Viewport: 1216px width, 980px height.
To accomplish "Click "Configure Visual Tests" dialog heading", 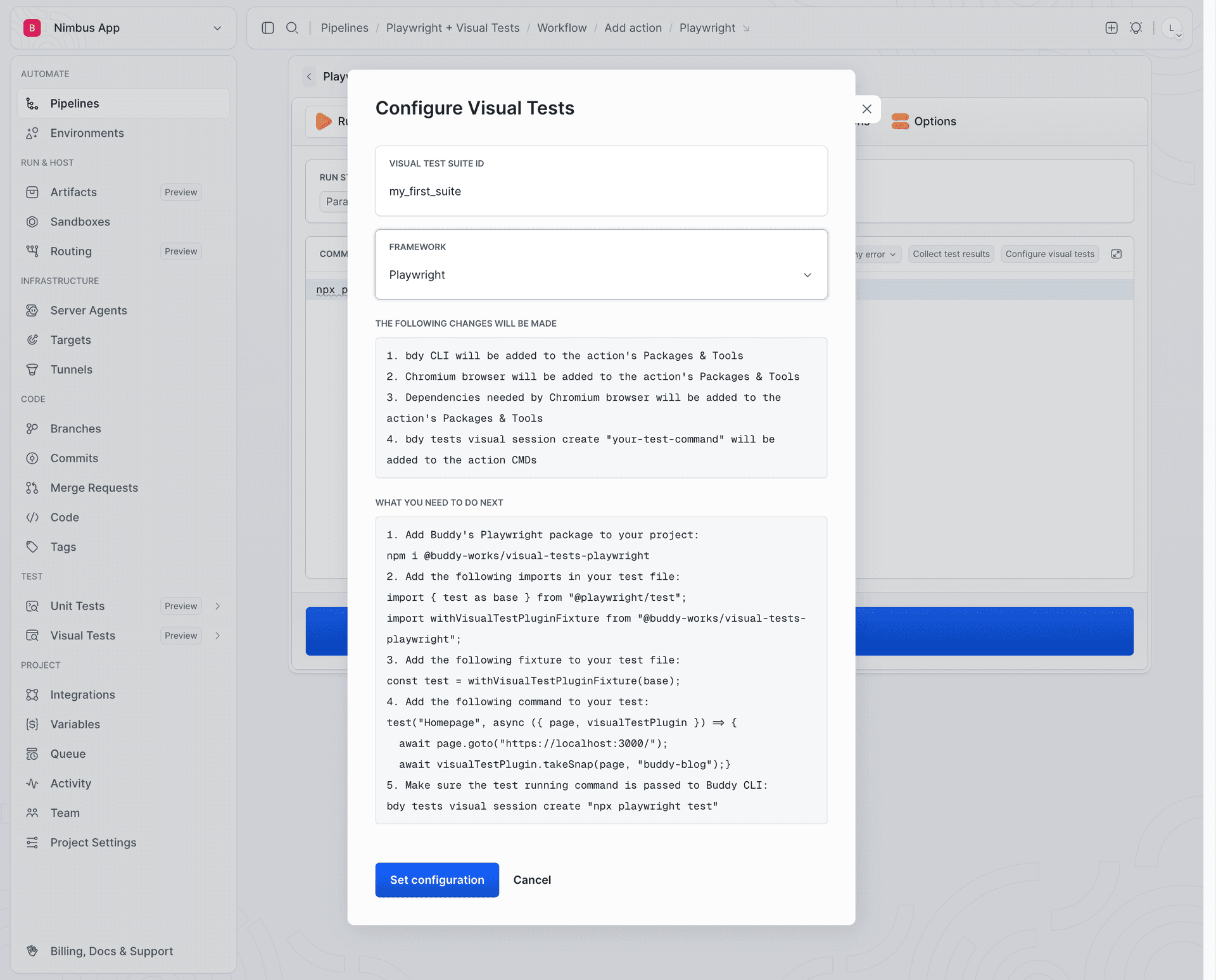I will point(475,108).
